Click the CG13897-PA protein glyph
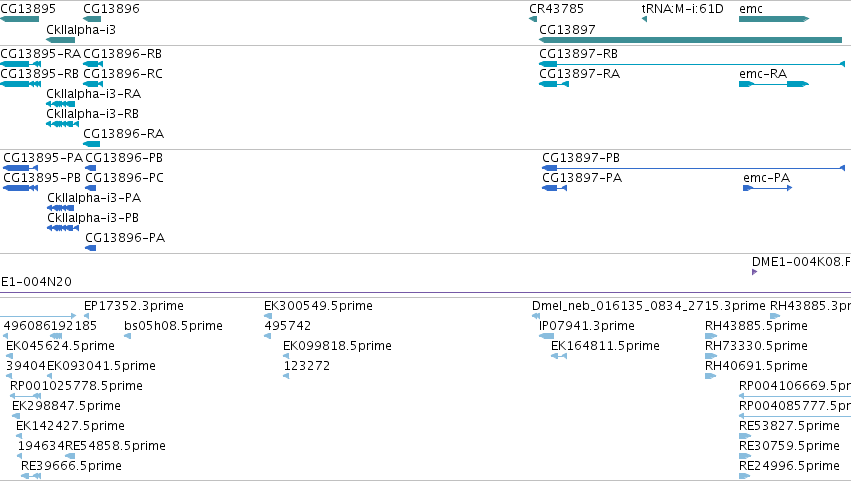 point(555,188)
